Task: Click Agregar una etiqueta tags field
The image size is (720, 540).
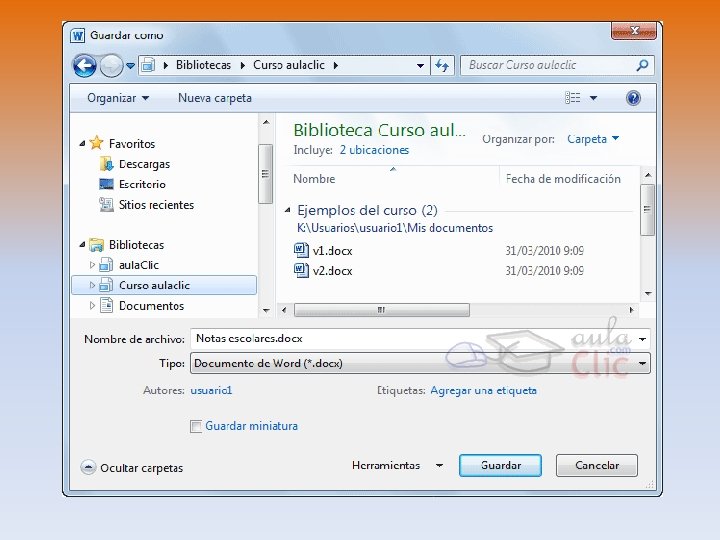Action: coord(484,390)
